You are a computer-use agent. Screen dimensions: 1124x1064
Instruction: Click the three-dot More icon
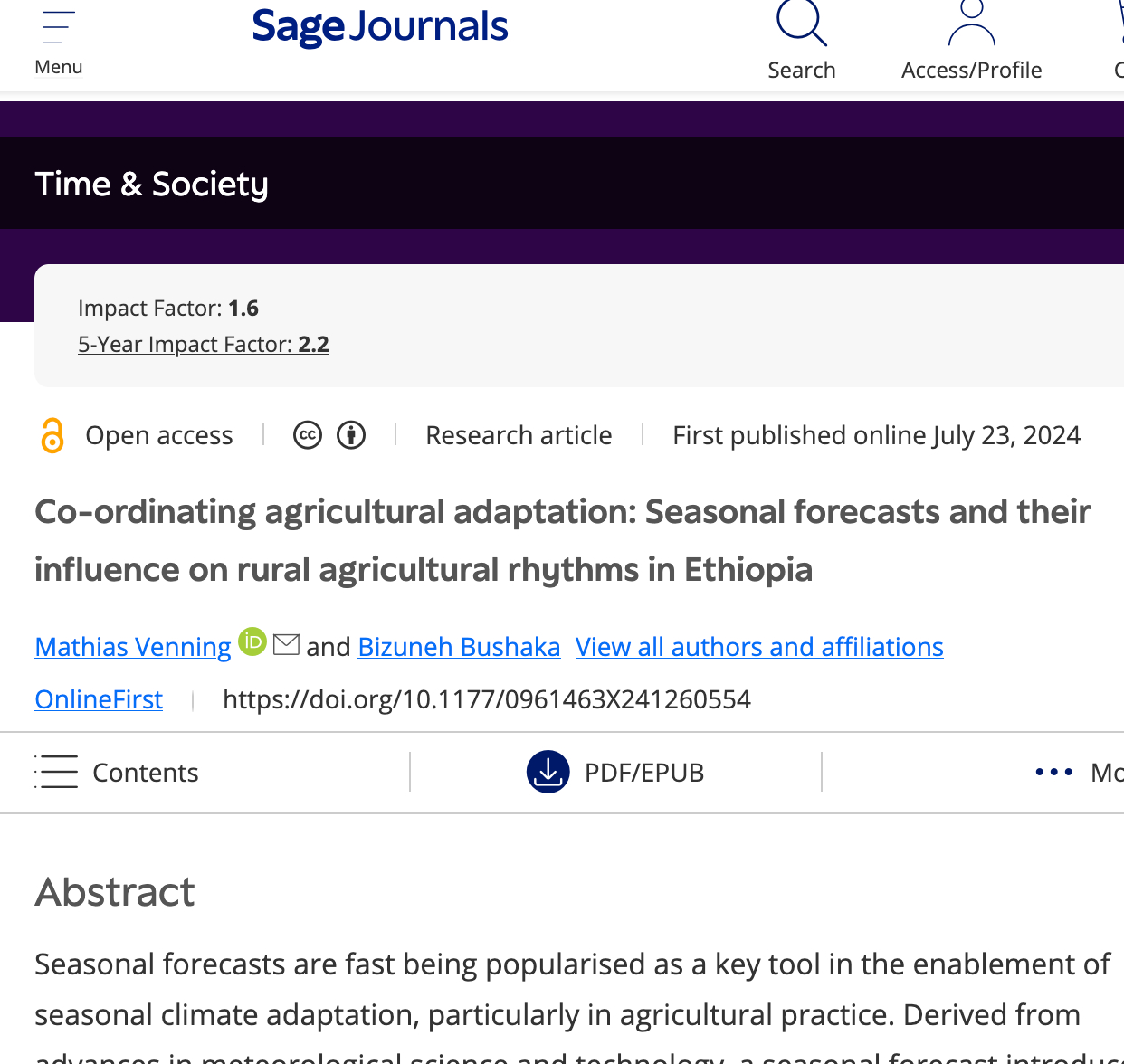[1053, 772]
